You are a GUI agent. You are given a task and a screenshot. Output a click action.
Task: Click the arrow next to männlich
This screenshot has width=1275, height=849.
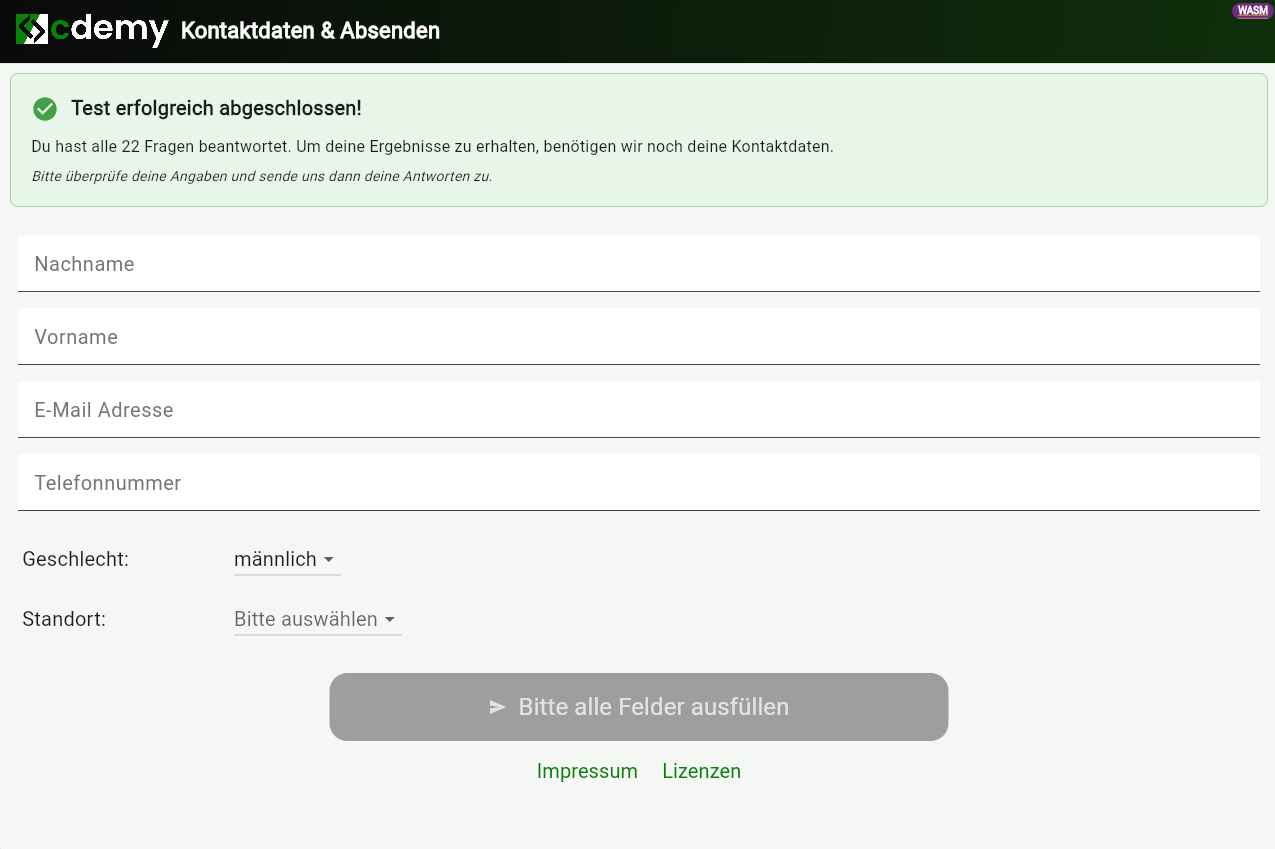[x=329, y=560]
